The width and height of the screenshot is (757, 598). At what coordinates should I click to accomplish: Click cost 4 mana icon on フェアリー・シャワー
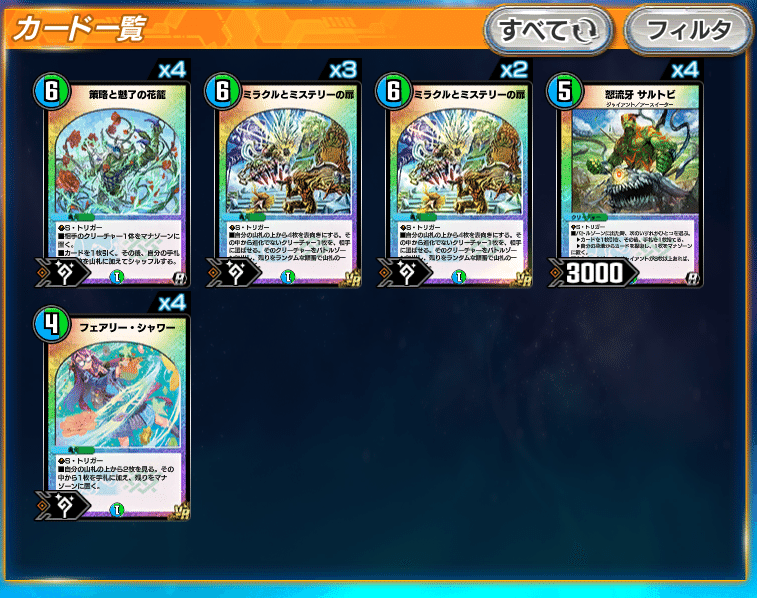tap(52, 324)
